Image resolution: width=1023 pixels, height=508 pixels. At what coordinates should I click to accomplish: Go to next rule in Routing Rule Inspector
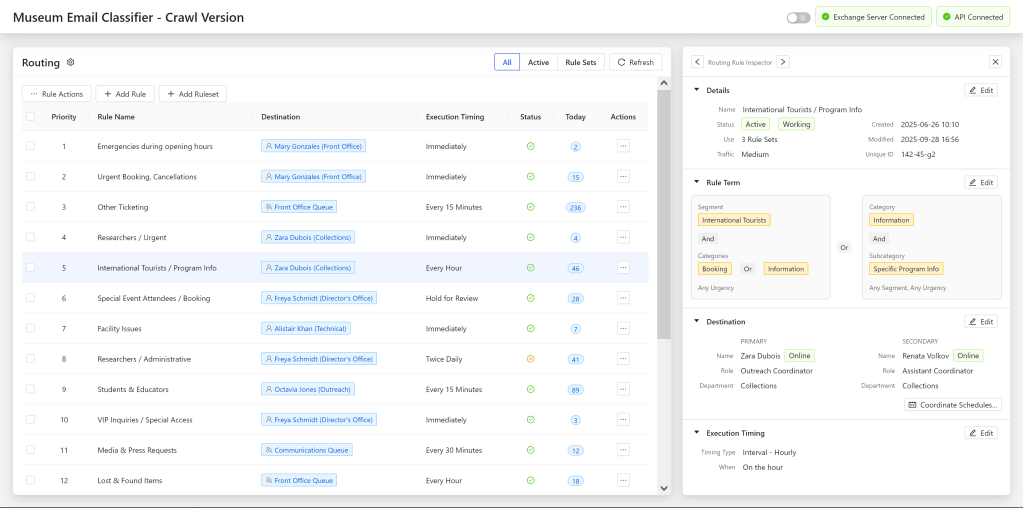pos(783,62)
